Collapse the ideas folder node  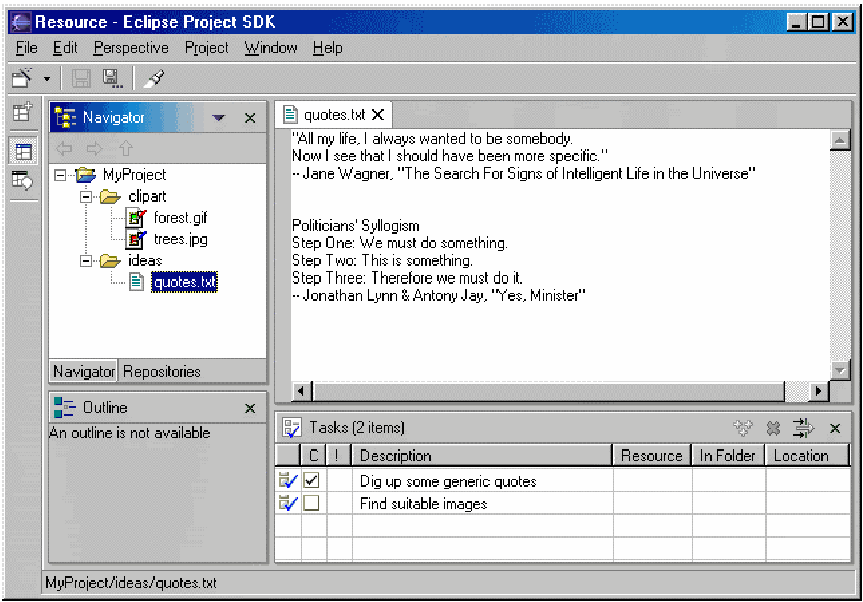pyautogui.click(x=86, y=261)
